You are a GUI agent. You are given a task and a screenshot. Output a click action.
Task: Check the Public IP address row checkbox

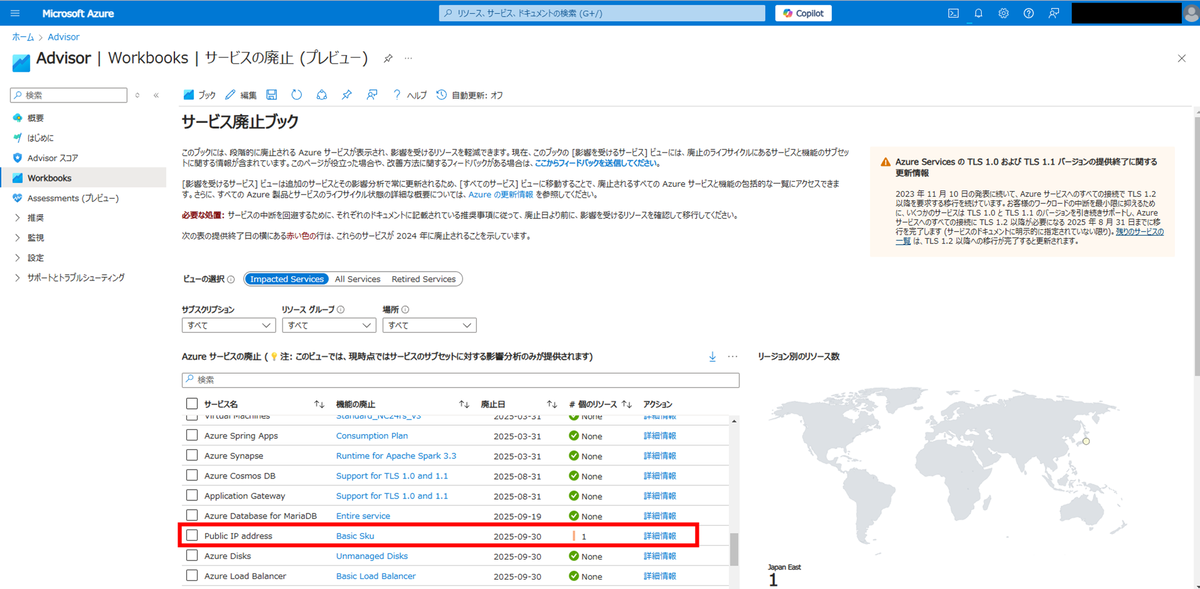tap(192, 536)
